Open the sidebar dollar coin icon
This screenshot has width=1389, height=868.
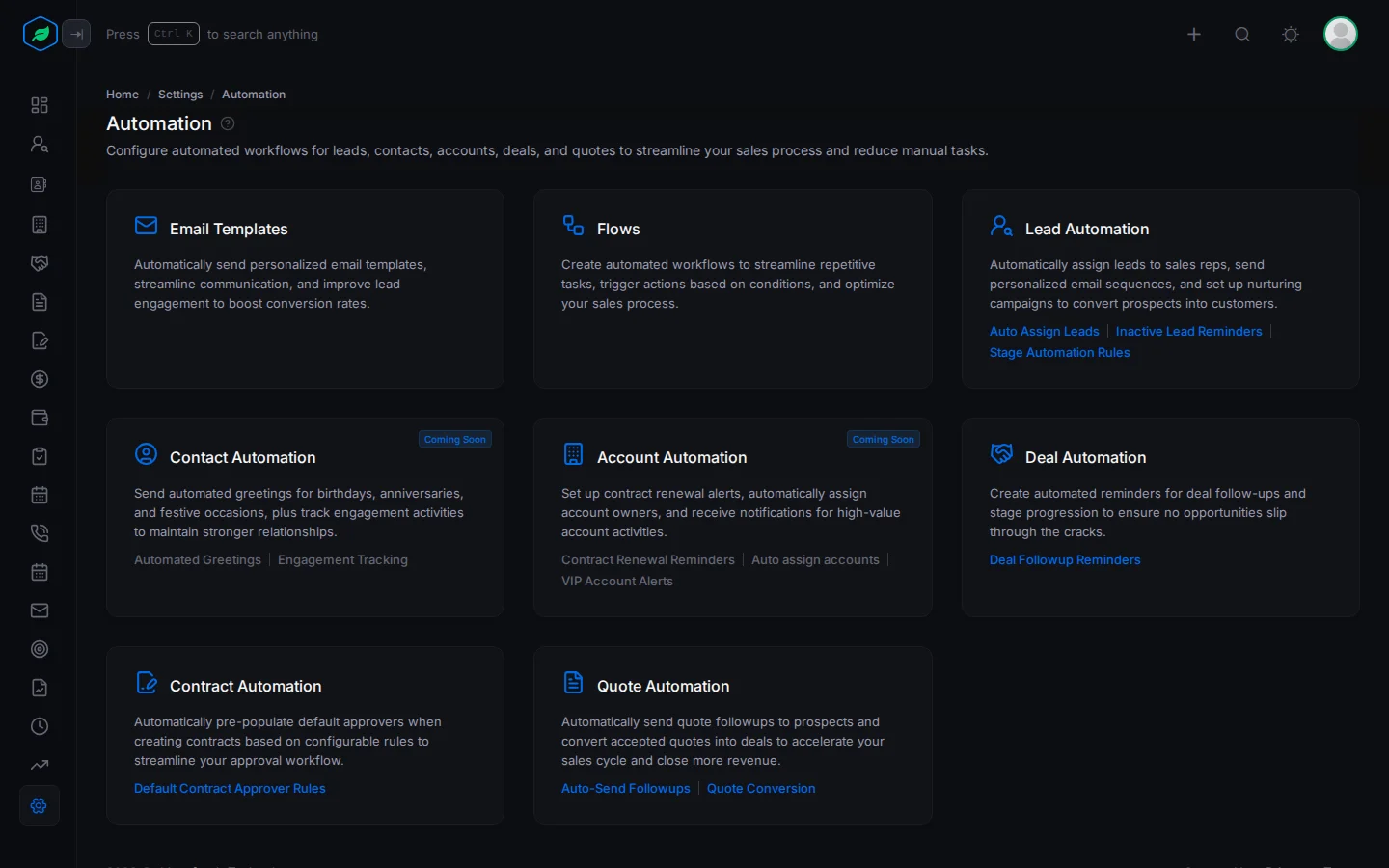pyautogui.click(x=40, y=379)
